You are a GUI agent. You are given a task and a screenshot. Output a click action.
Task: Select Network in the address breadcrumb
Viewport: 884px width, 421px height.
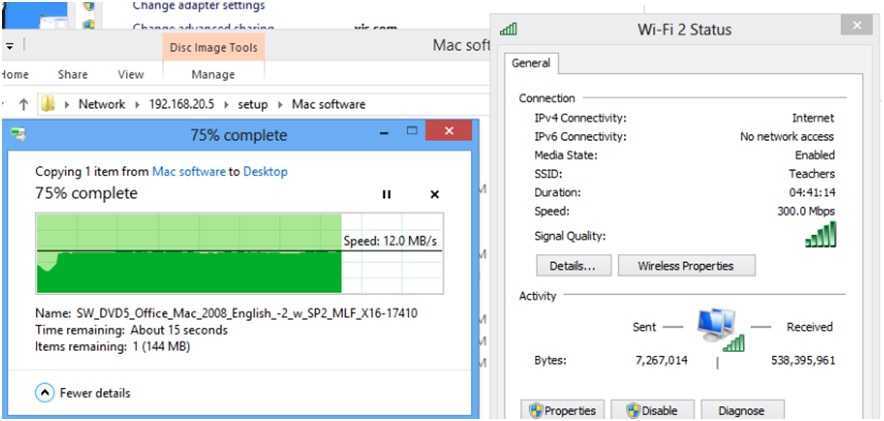pyautogui.click(x=101, y=104)
